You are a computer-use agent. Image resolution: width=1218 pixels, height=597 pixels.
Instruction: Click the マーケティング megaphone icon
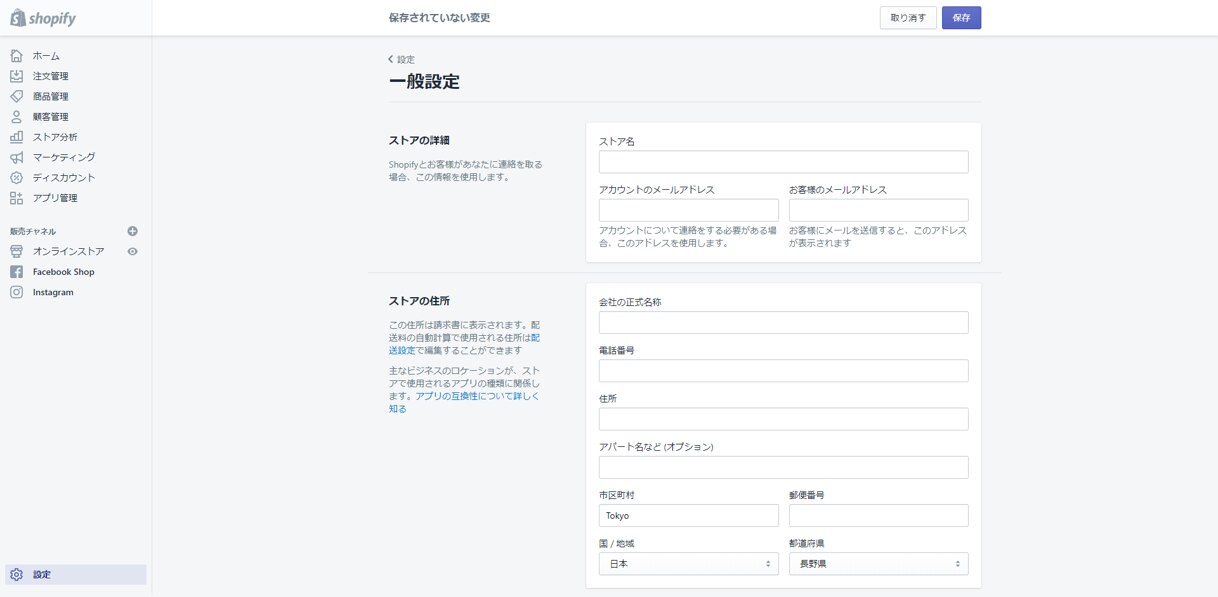(x=16, y=158)
